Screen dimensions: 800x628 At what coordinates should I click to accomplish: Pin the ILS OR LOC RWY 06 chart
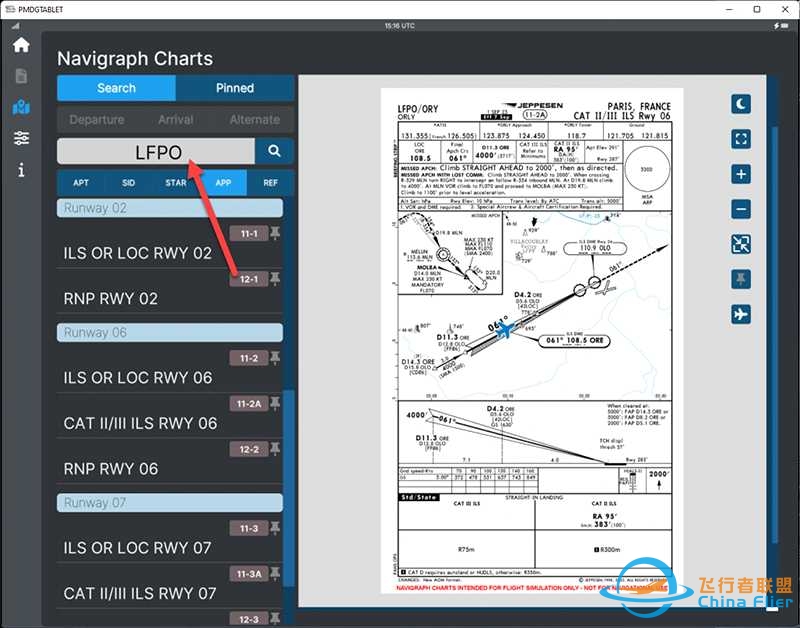click(275, 358)
